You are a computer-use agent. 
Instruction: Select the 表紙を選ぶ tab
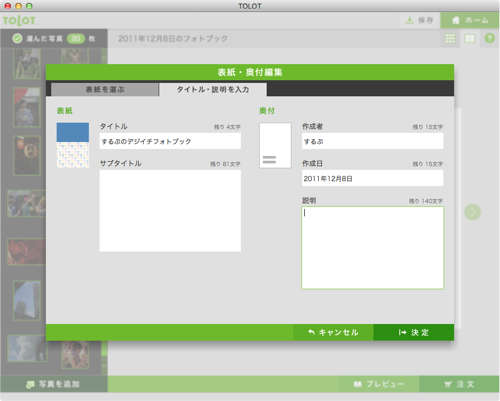[105, 89]
